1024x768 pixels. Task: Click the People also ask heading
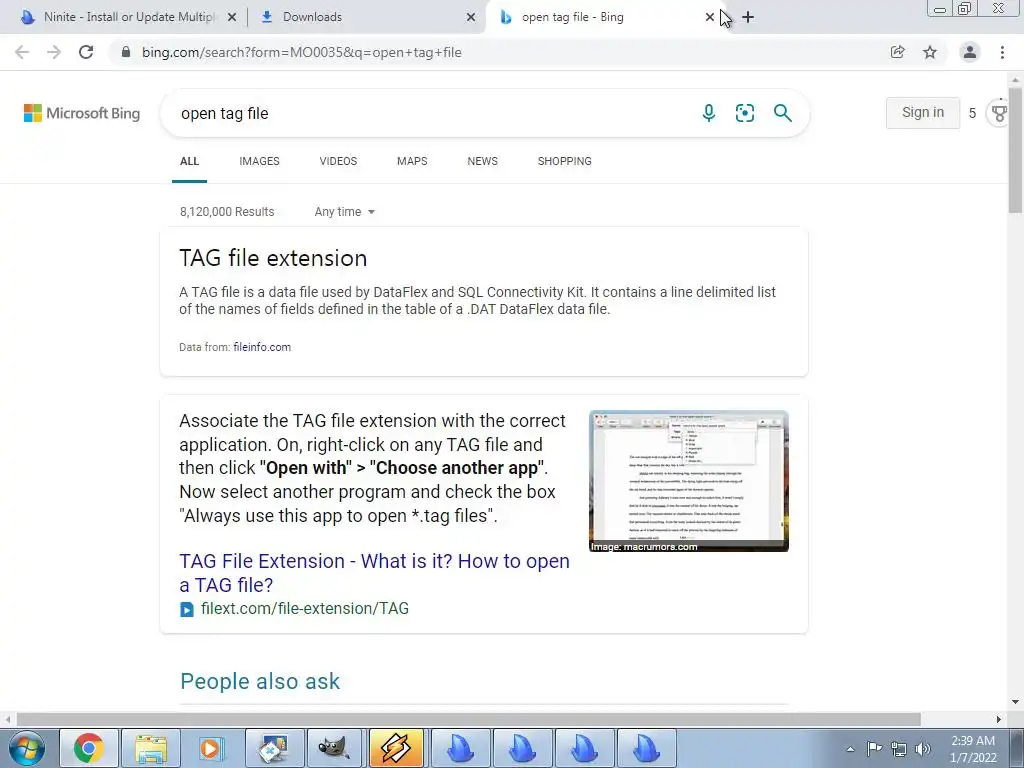tap(260, 681)
